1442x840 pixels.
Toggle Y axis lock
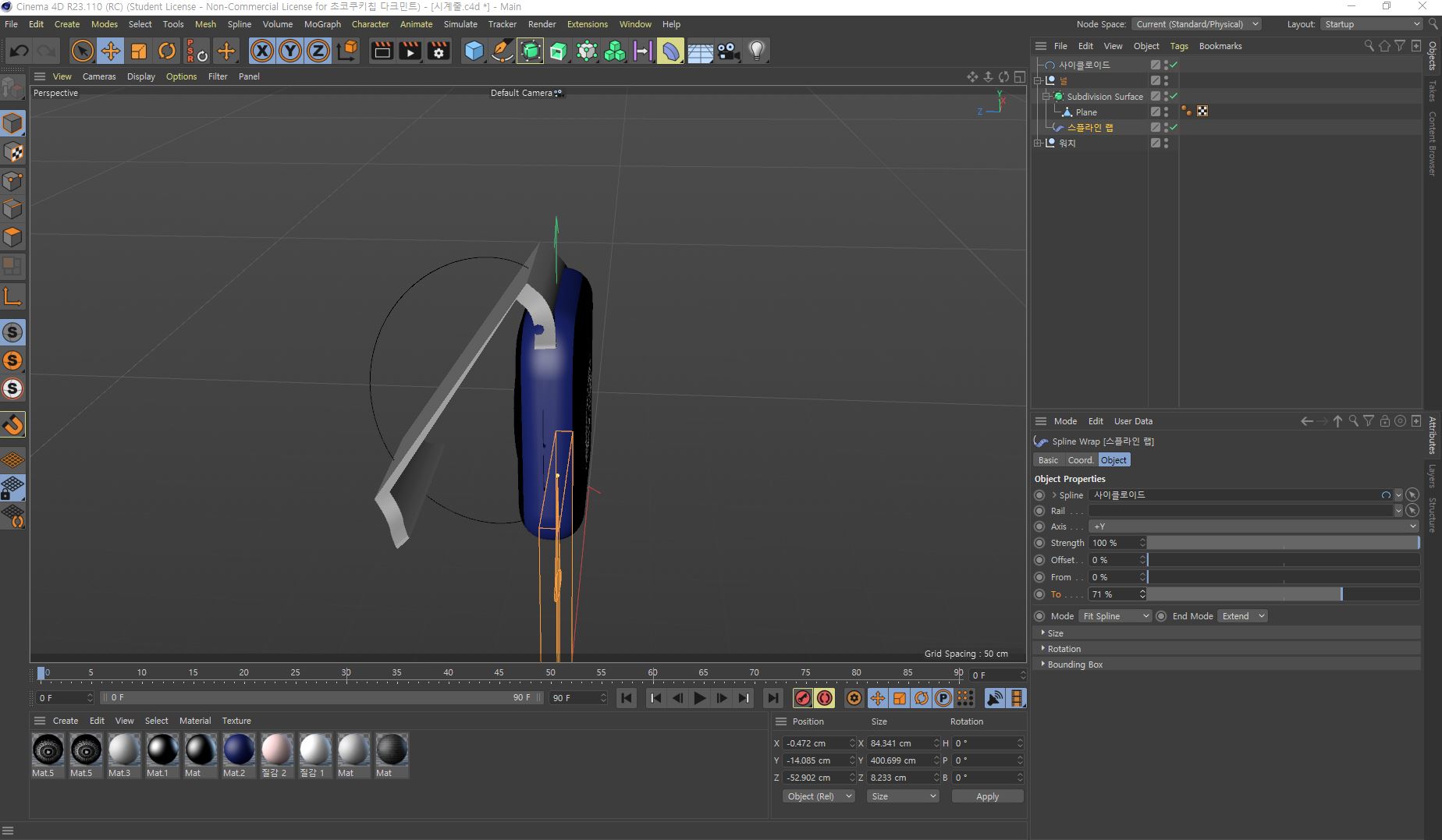(x=290, y=51)
